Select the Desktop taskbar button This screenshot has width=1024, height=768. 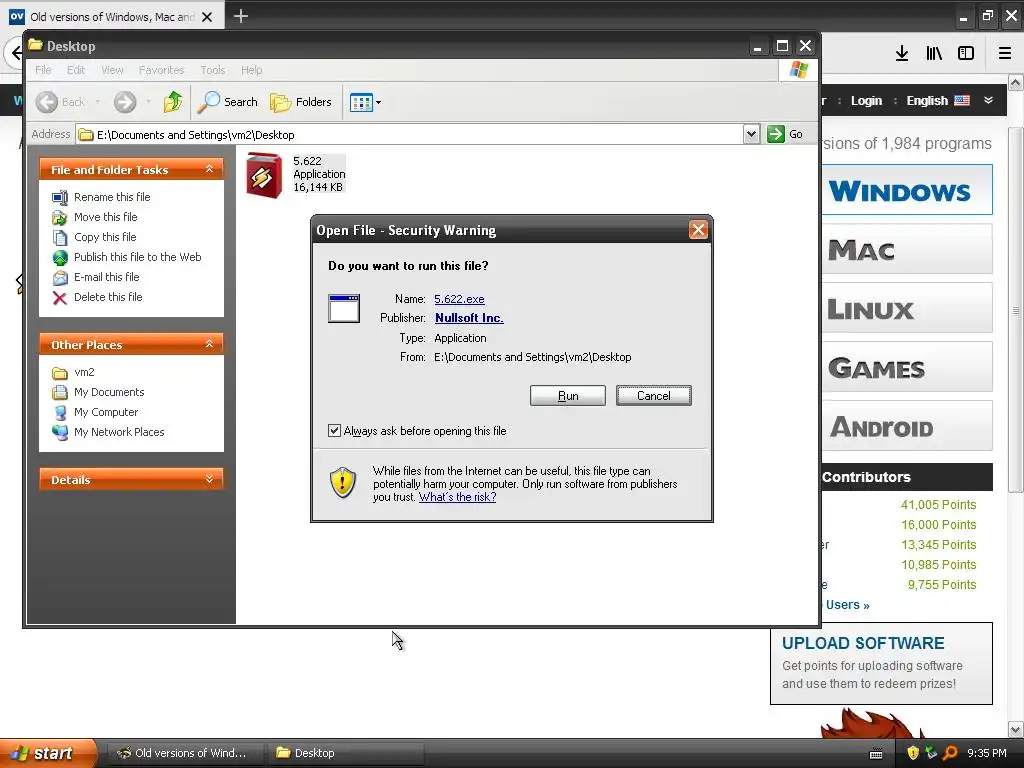(345, 753)
